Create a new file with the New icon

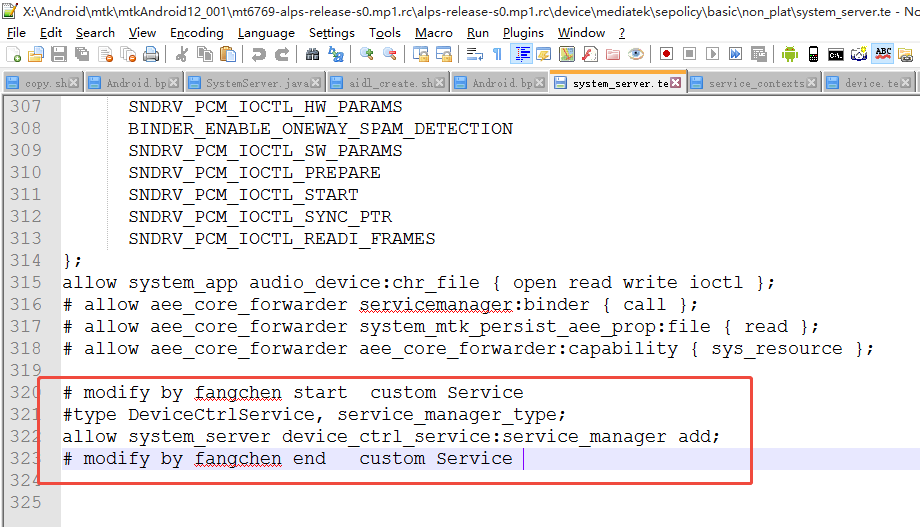point(13,55)
